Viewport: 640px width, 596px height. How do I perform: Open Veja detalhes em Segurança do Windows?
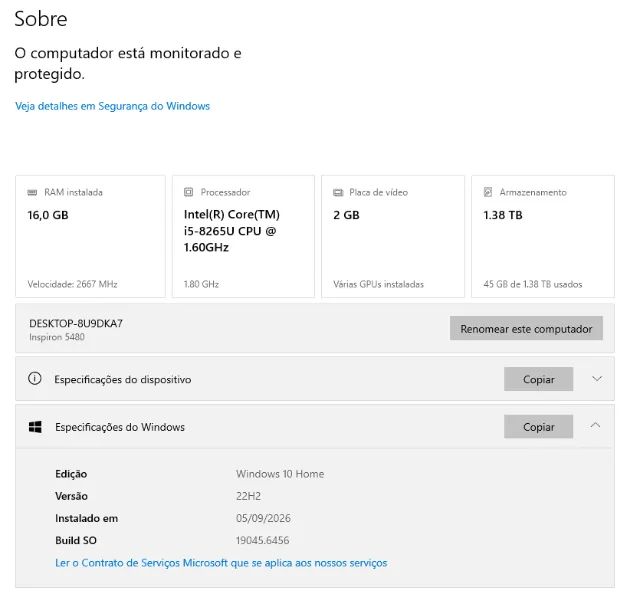tap(113, 106)
